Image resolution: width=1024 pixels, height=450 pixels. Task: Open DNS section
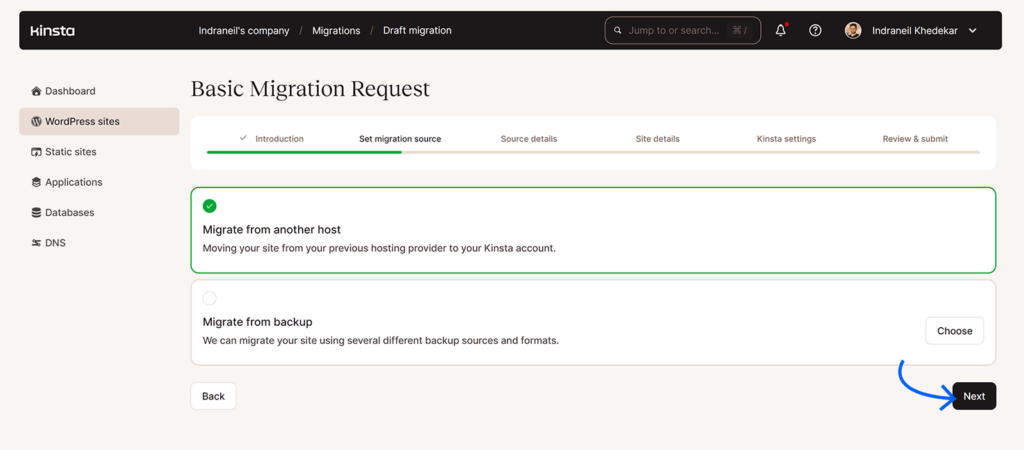click(99, 243)
